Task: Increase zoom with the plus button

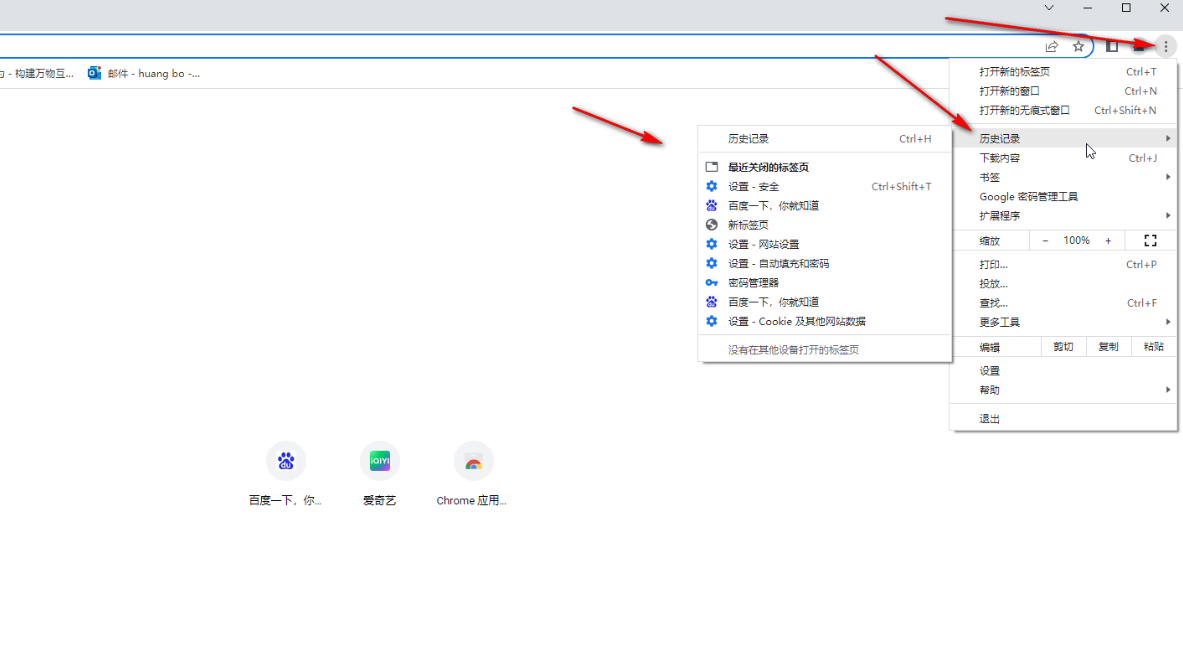Action: [1108, 241]
